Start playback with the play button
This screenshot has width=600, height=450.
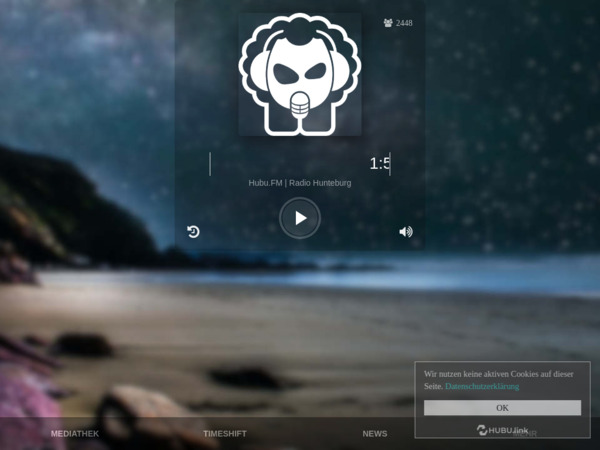tap(300, 218)
